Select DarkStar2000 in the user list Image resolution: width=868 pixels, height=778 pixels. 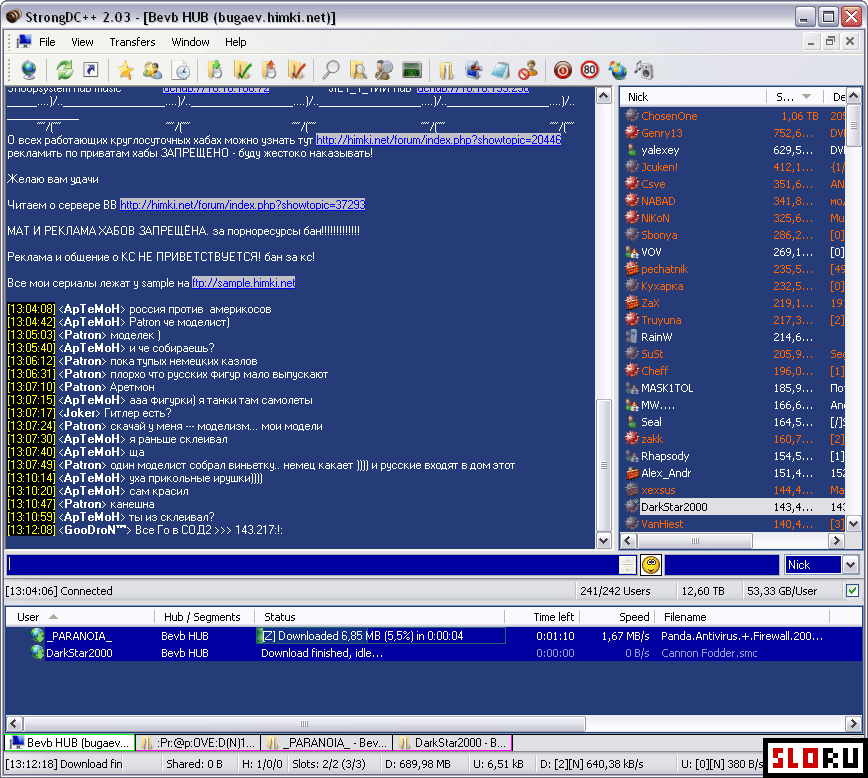[x=735, y=507]
